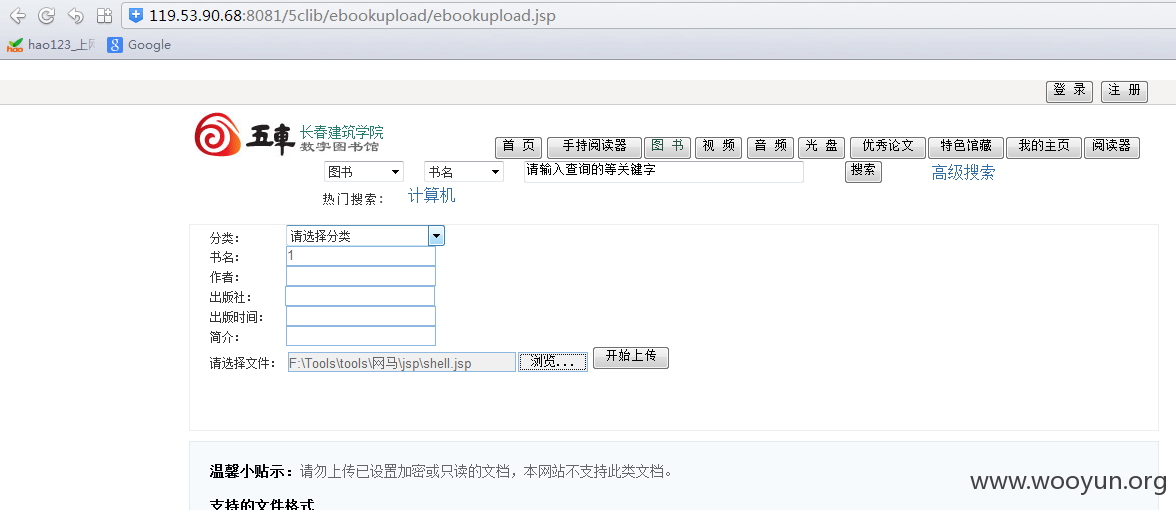The image size is (1176, 510).
Task: Open the 阅读器 nav button
Action: coord(1112,147)
